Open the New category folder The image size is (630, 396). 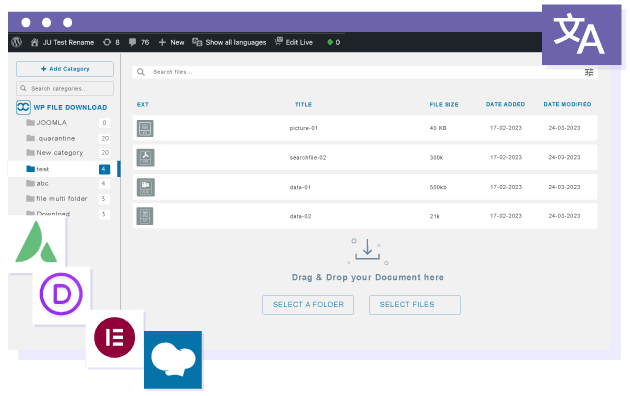pos(55,153)
